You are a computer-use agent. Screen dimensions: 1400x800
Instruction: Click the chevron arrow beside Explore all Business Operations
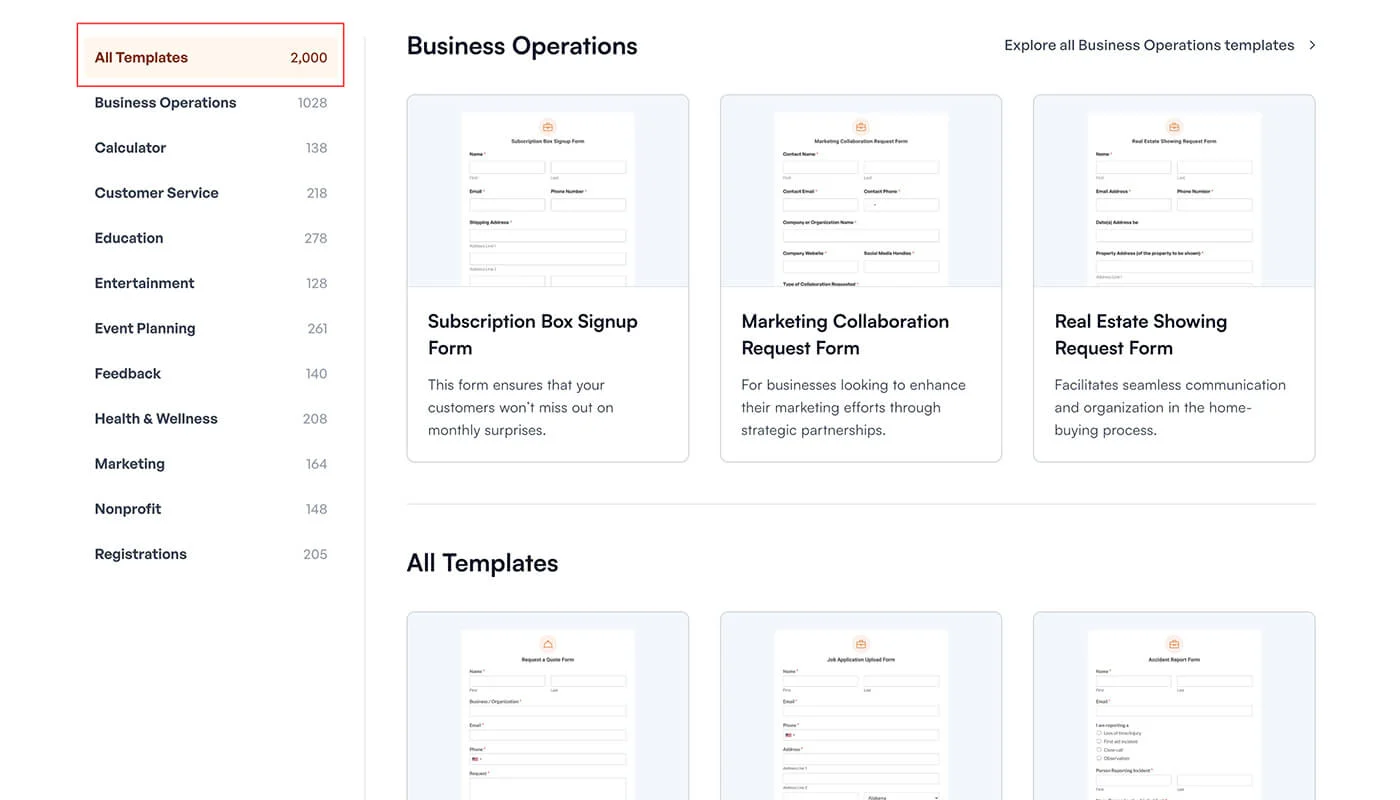click(1312, 45)
